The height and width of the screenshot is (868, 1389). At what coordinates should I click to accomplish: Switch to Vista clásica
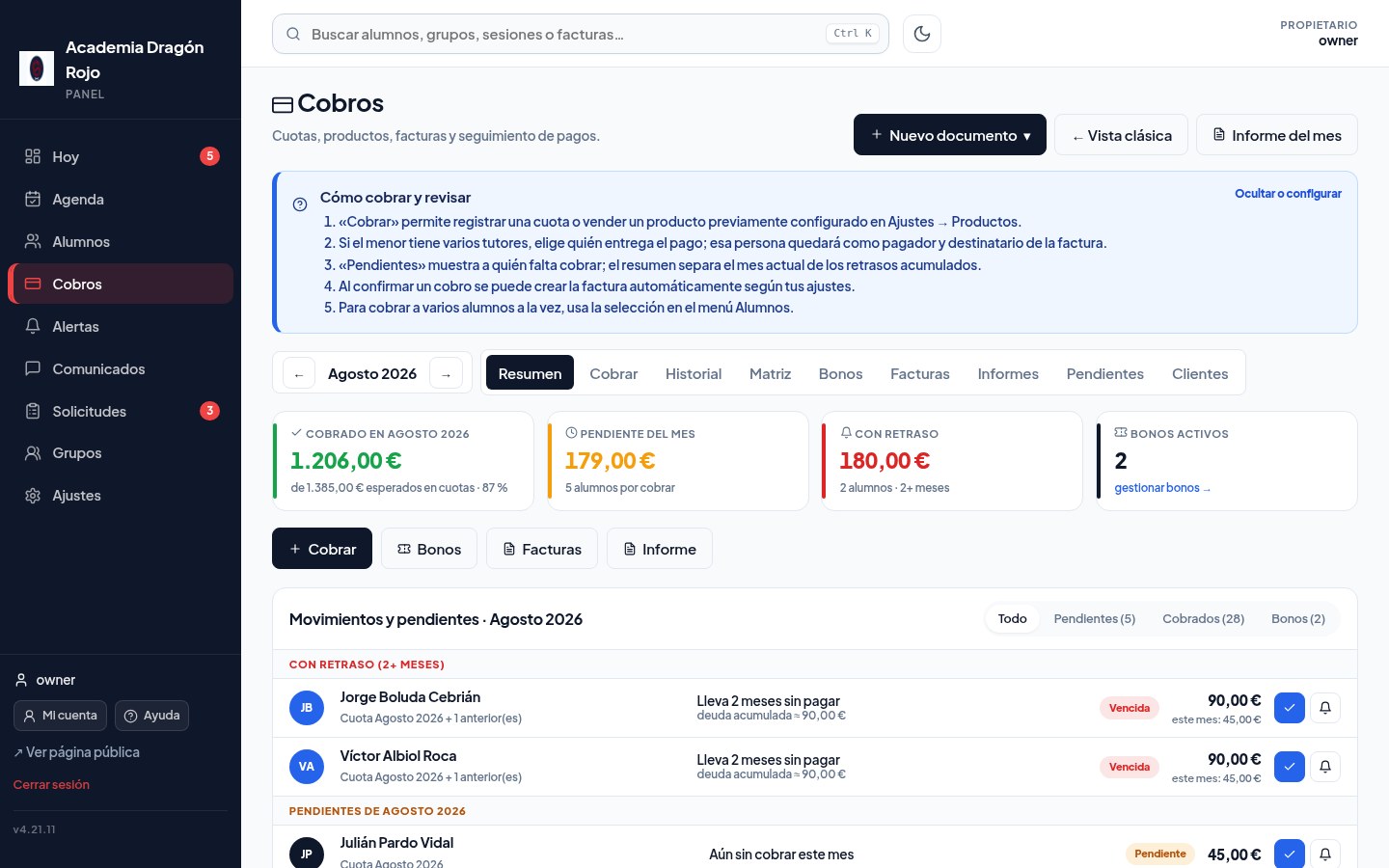click(1121, 135)
